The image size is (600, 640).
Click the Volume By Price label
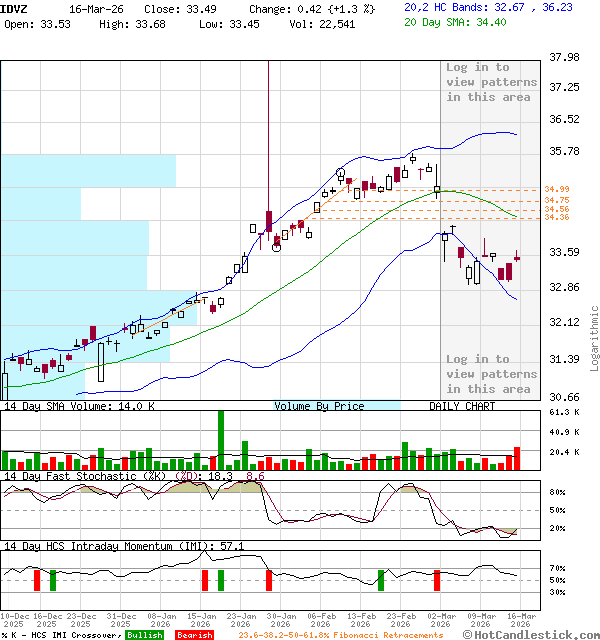320,406
